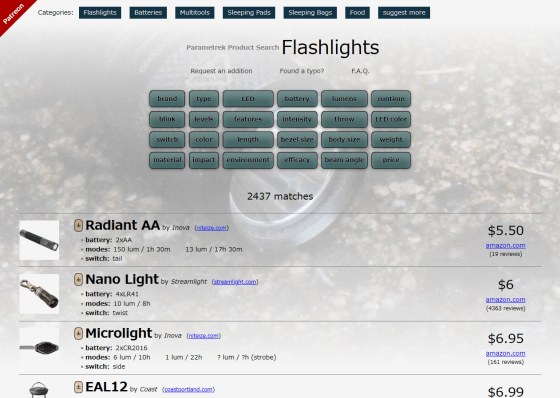Open the switch filter
The height and width of the screenshot is (398, 560).
(167, 139)
